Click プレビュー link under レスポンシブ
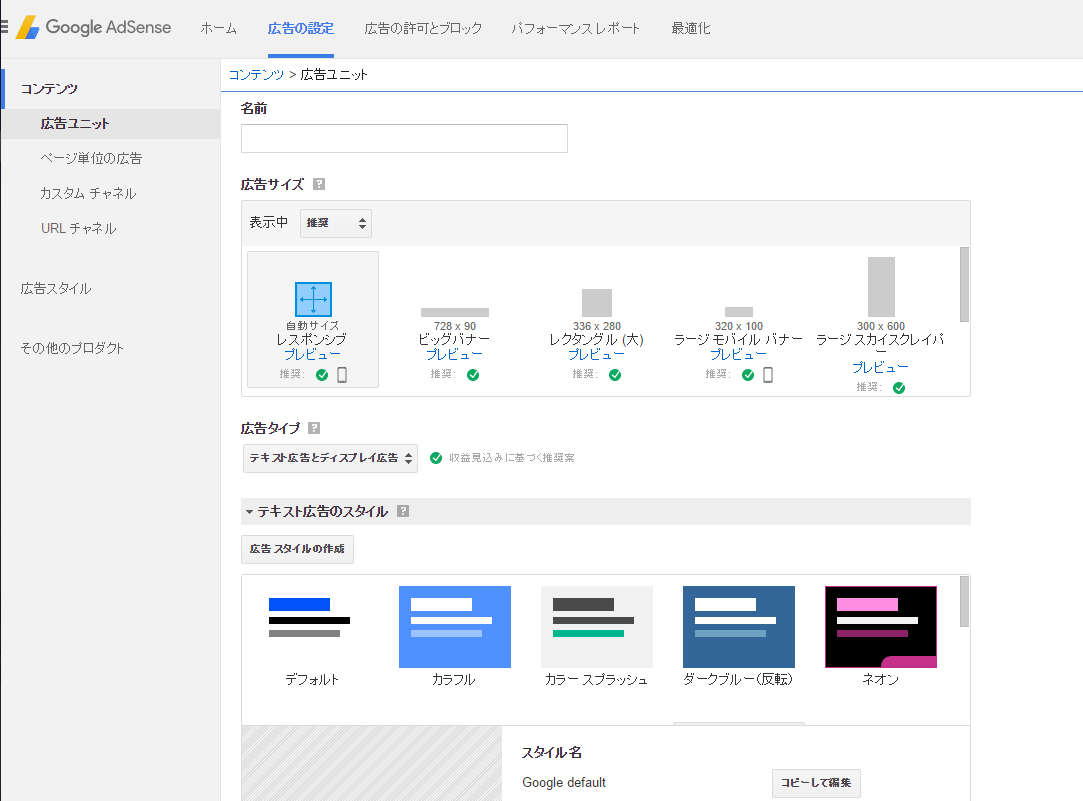The image size is (1083, 801). click(313, 354)
